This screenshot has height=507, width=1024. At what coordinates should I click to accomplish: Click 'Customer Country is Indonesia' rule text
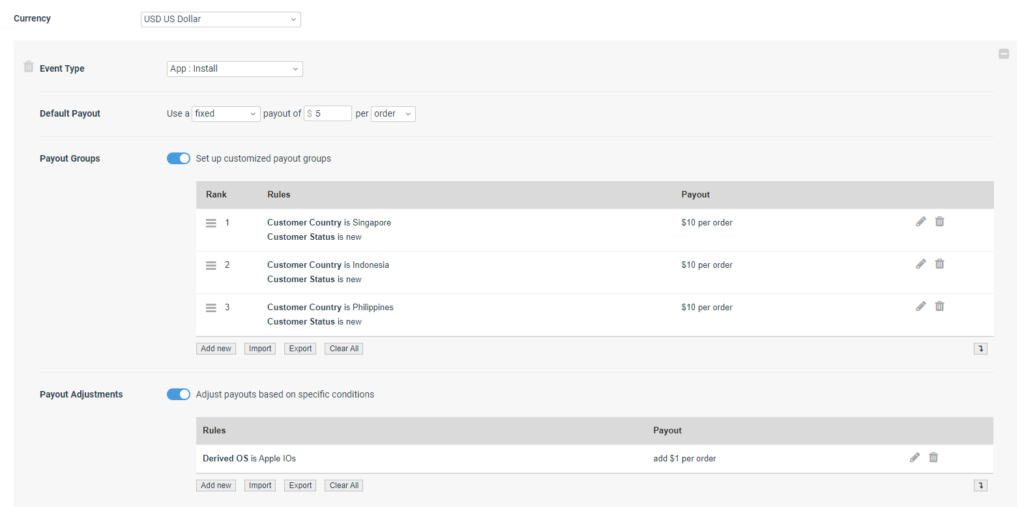(x=328, y=265)
